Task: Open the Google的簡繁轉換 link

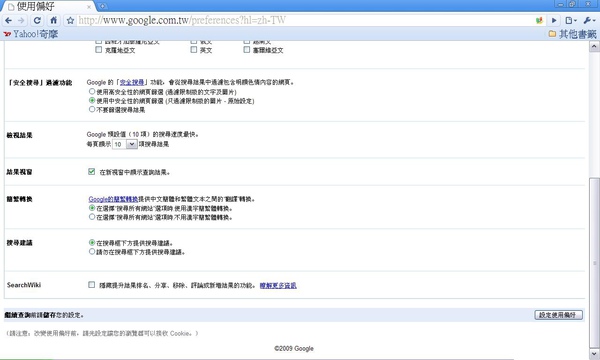Action: [113, 199]
